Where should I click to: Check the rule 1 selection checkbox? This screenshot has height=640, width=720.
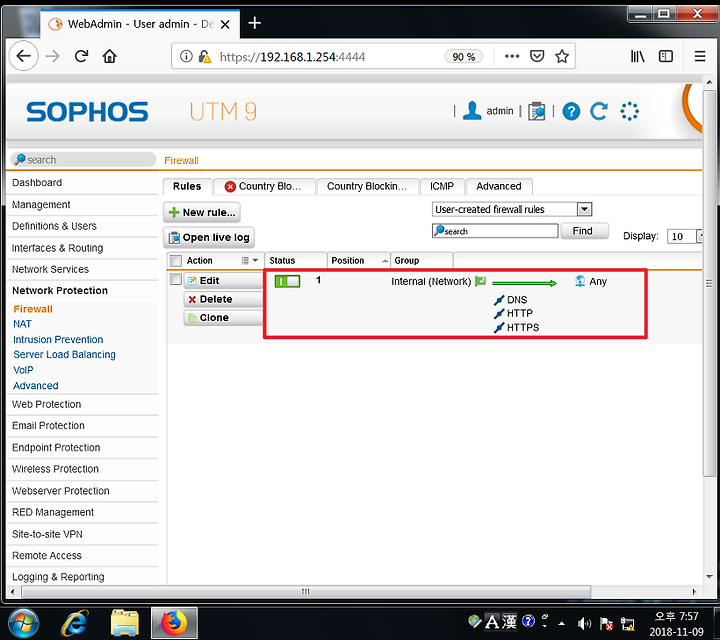175,279
